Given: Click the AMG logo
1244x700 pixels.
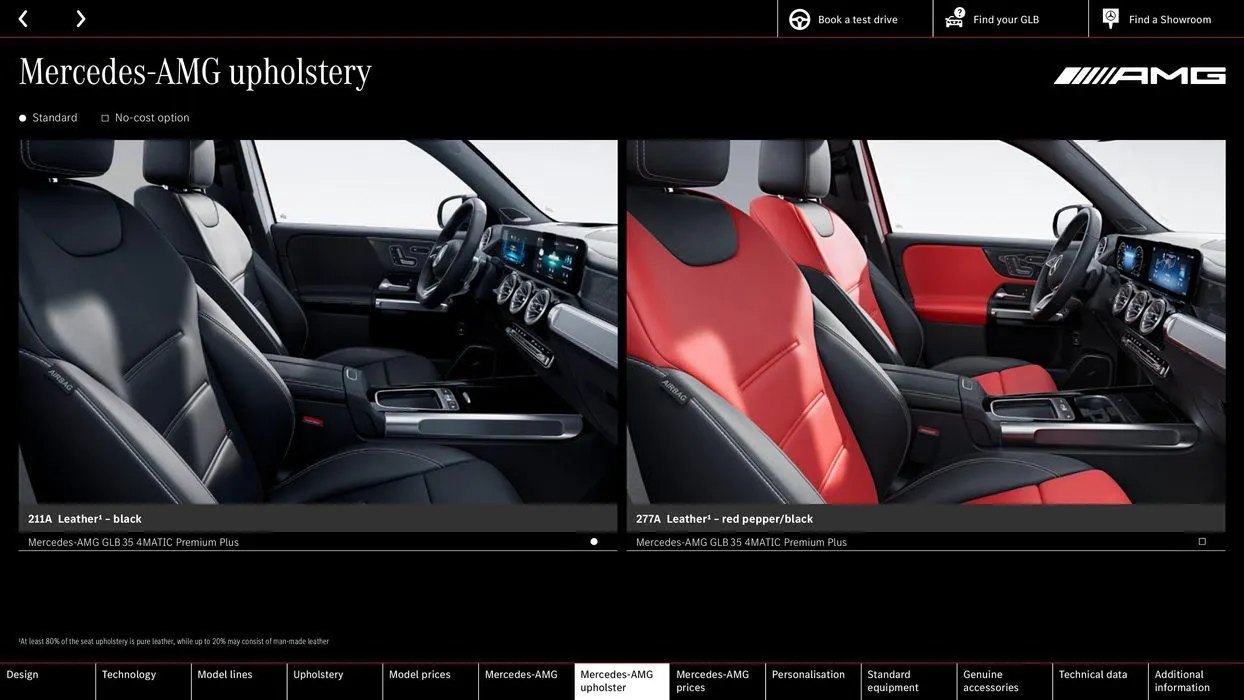Looking at the screenshot, I should point(1139,71).
